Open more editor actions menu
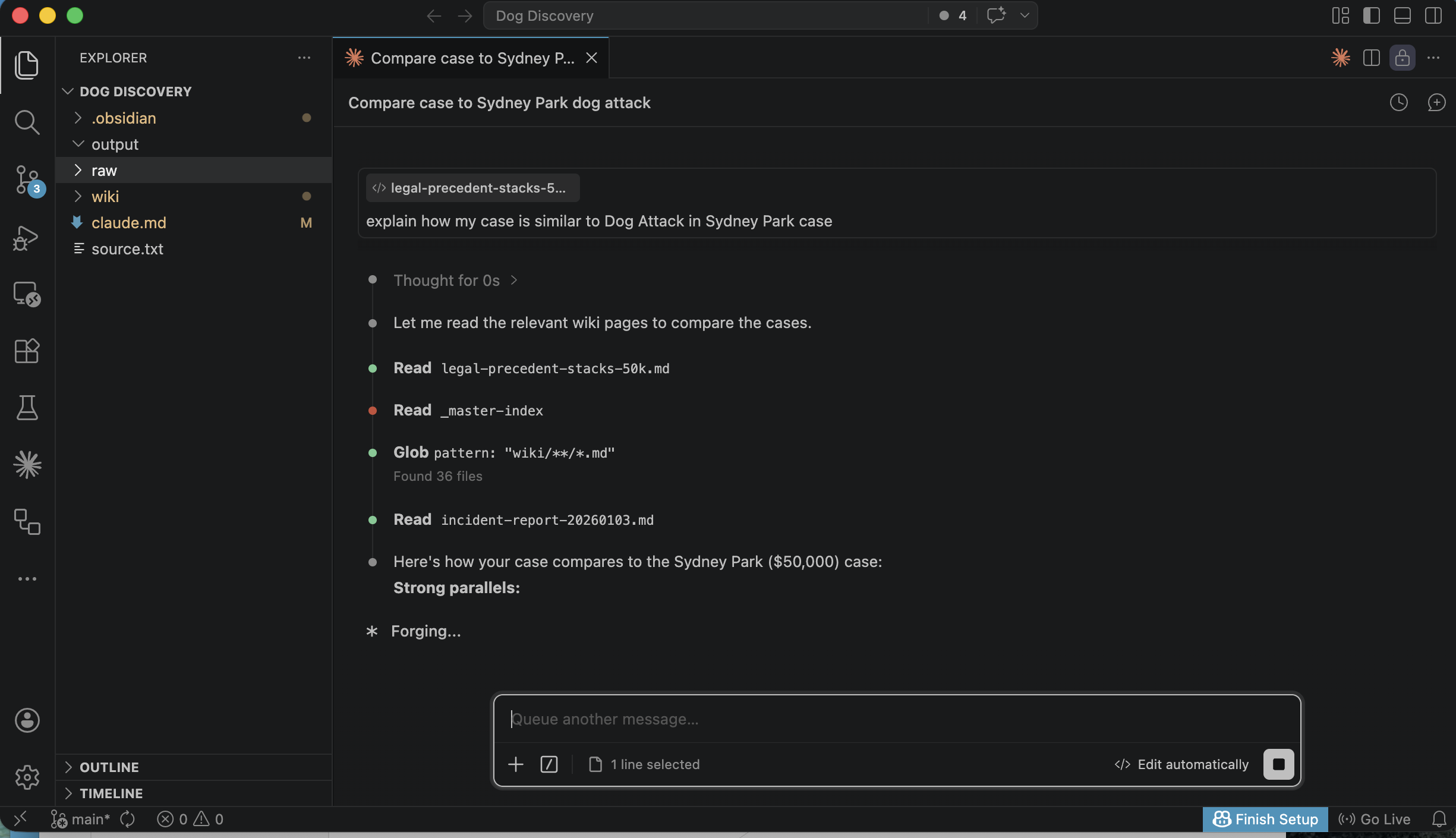The image size is (1456, 838). click(x=1433, y=58)
